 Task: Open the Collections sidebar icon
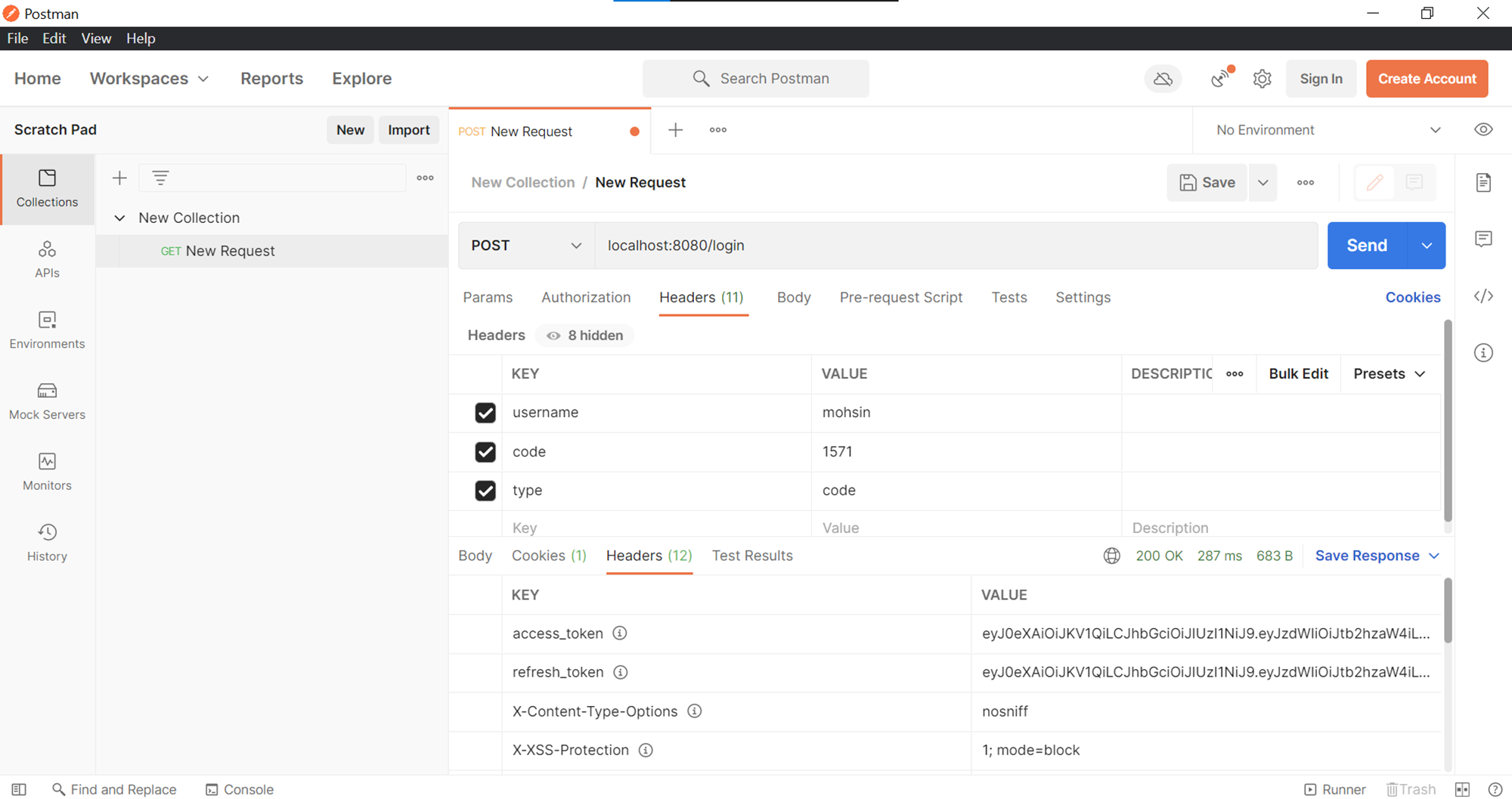point(47,189)
